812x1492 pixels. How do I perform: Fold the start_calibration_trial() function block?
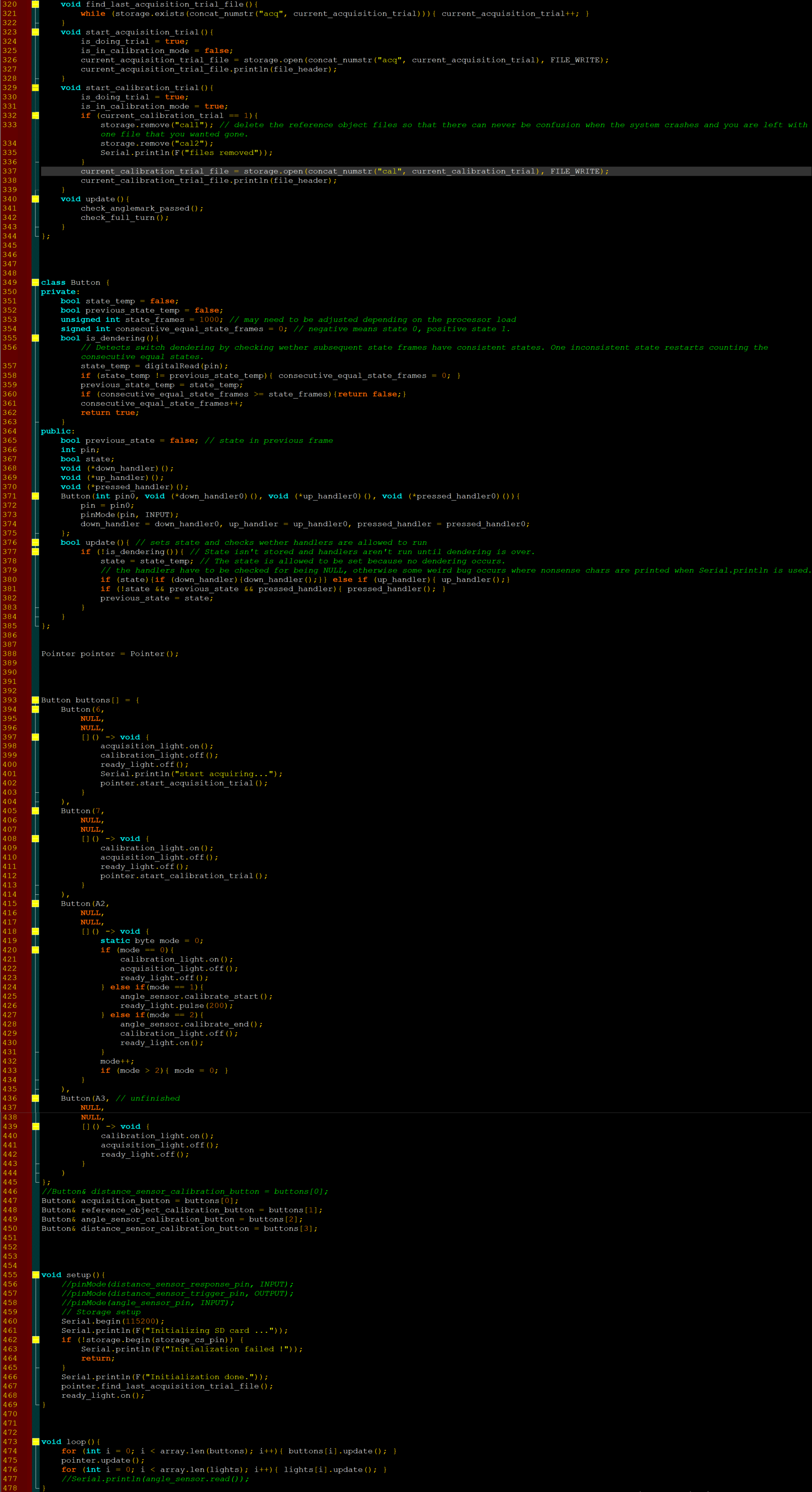(x=35, y=88)
